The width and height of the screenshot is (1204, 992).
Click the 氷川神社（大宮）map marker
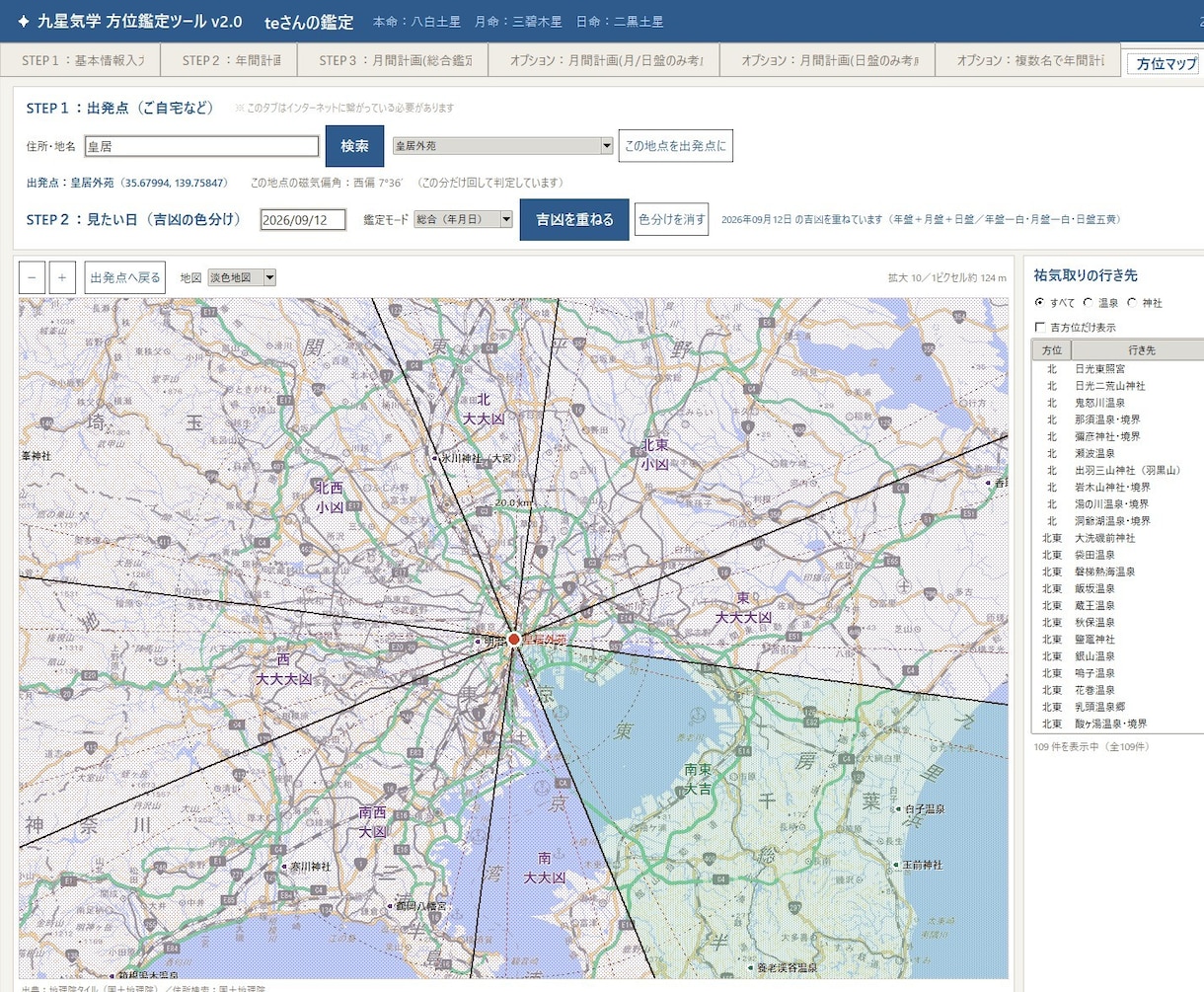[434, 458]
